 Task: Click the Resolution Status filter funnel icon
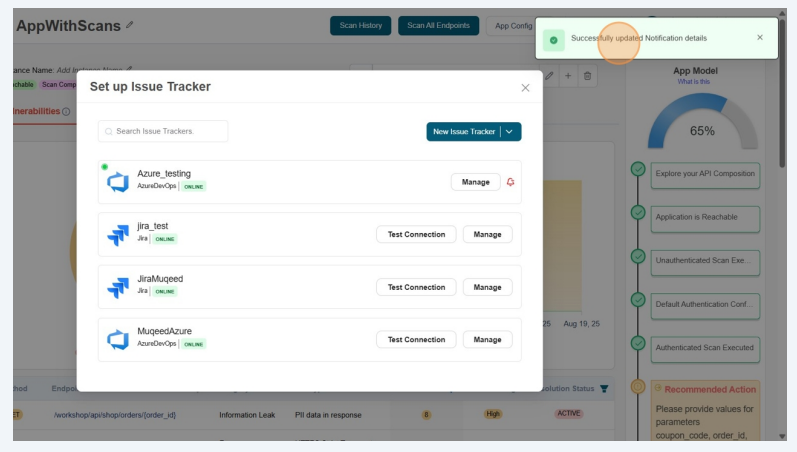click(603, 389)
